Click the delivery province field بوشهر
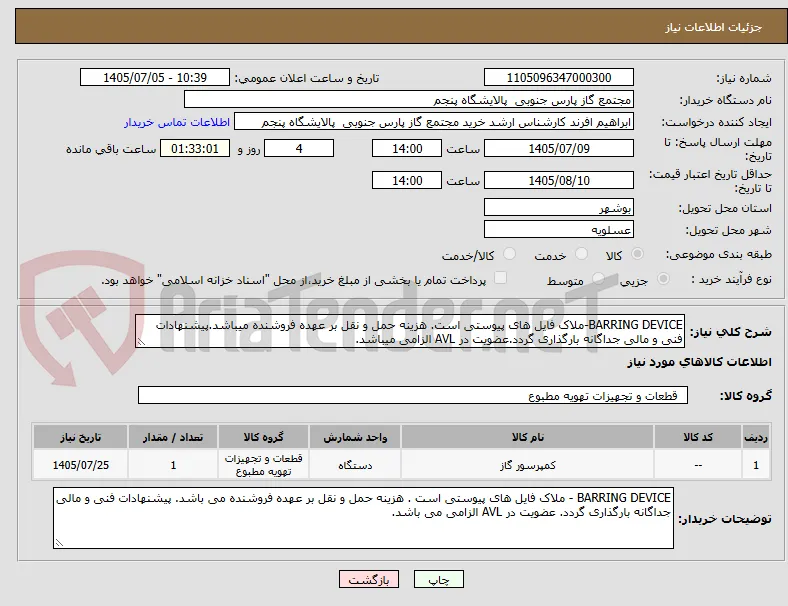The width and height of the screenshot is (788, 606). click(558, 208)
